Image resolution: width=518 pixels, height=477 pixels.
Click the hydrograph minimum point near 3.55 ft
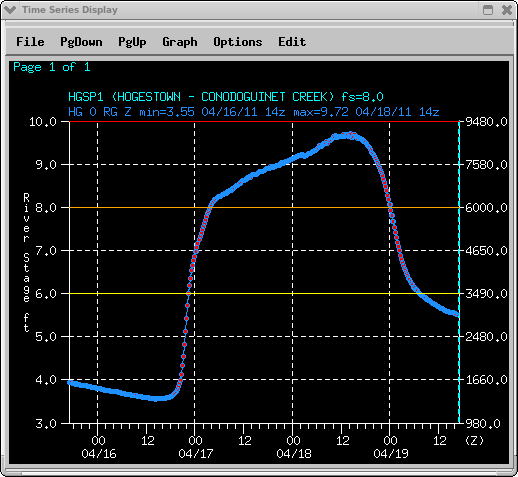coord(155,399)
